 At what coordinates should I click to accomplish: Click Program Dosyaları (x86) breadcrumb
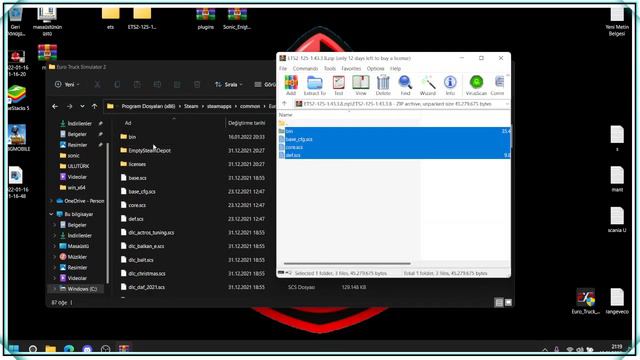tap(148, 106)
